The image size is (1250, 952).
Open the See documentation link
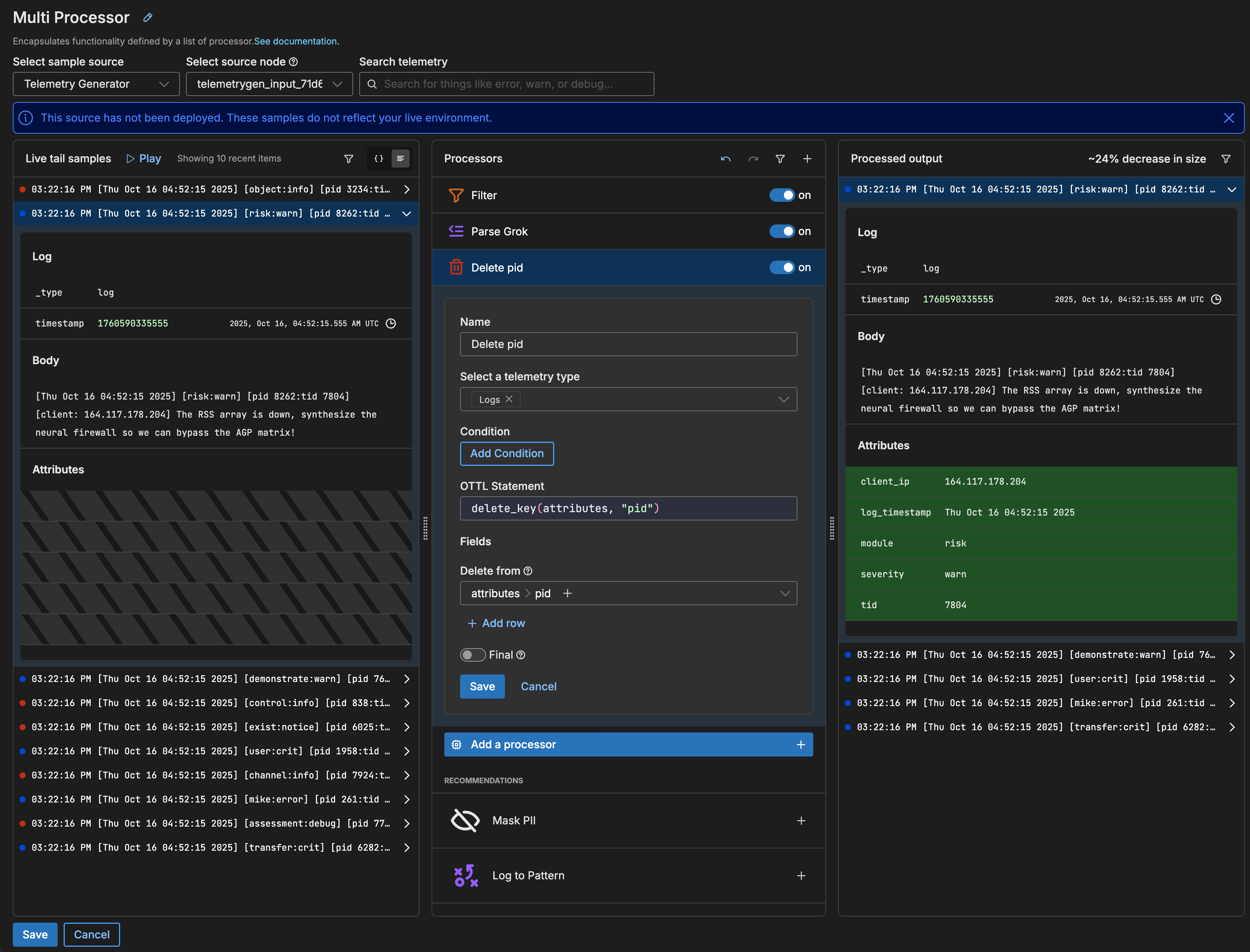pos(296,41)
